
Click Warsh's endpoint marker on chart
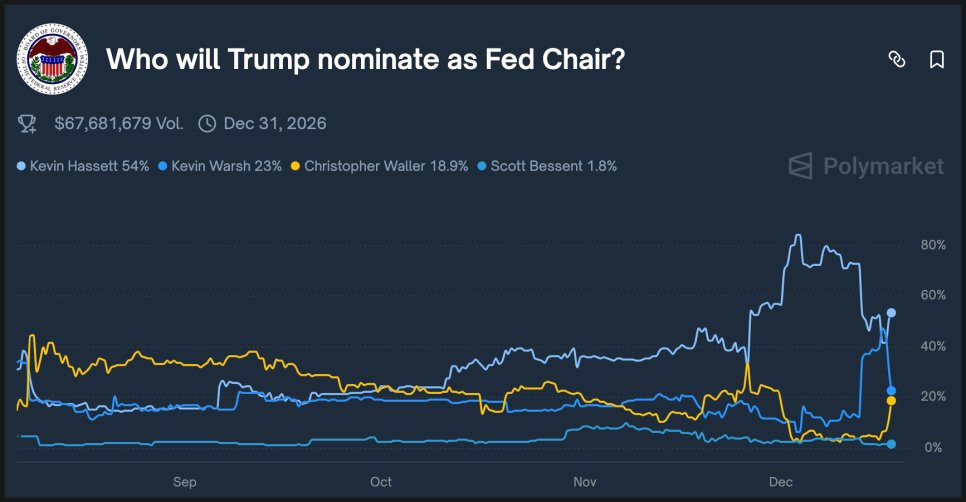[891, 391]
